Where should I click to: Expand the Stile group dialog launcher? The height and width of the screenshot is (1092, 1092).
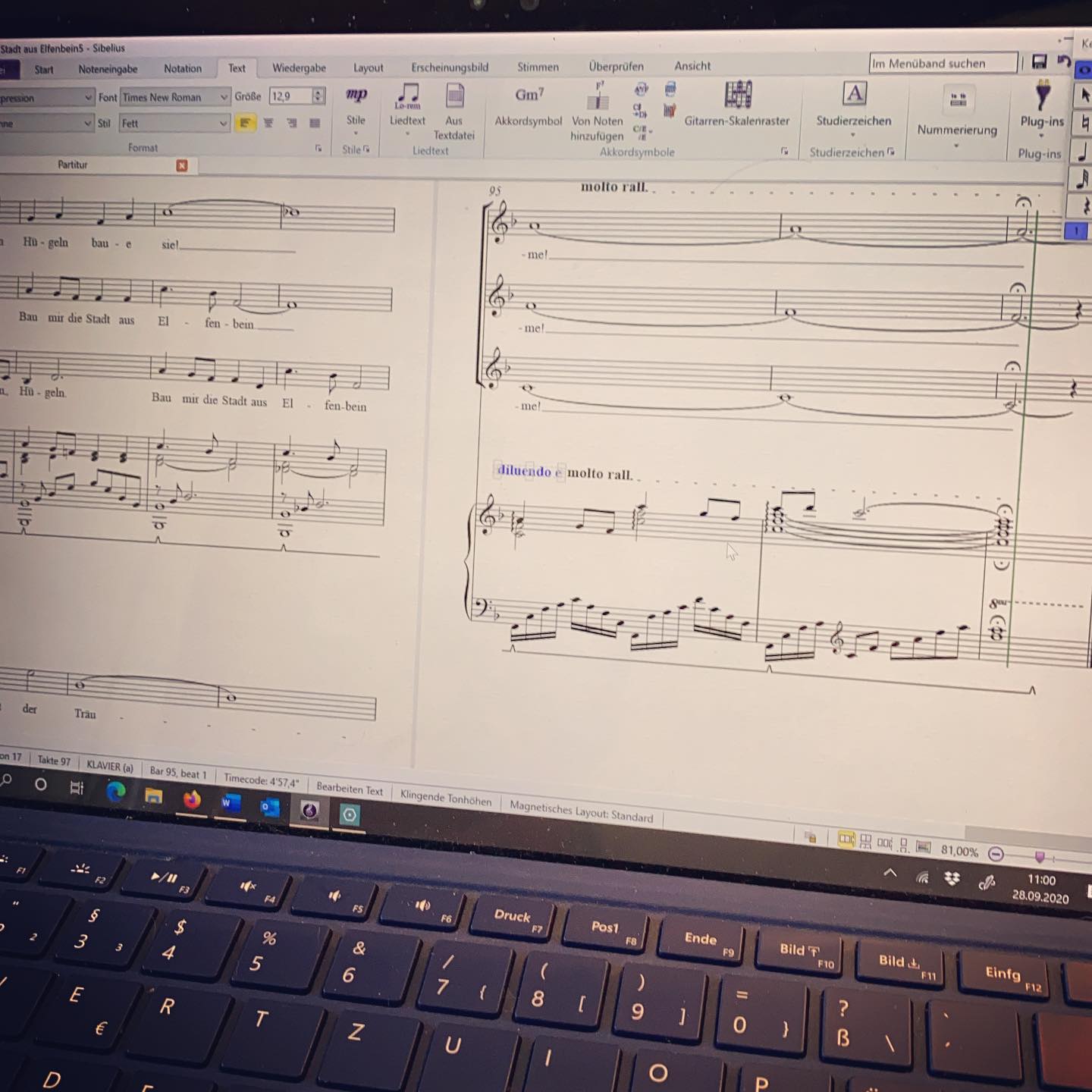[x=367, y=149]
